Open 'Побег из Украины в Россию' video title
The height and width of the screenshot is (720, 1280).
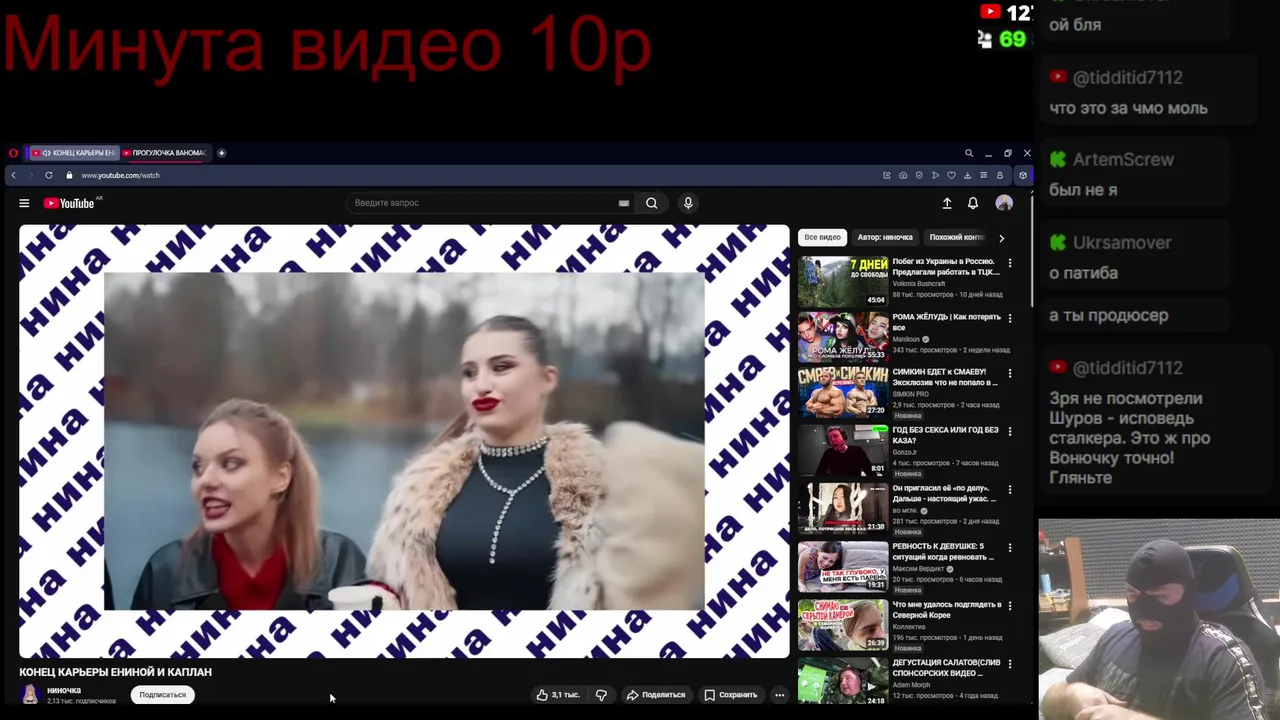(x=945, y=267)
